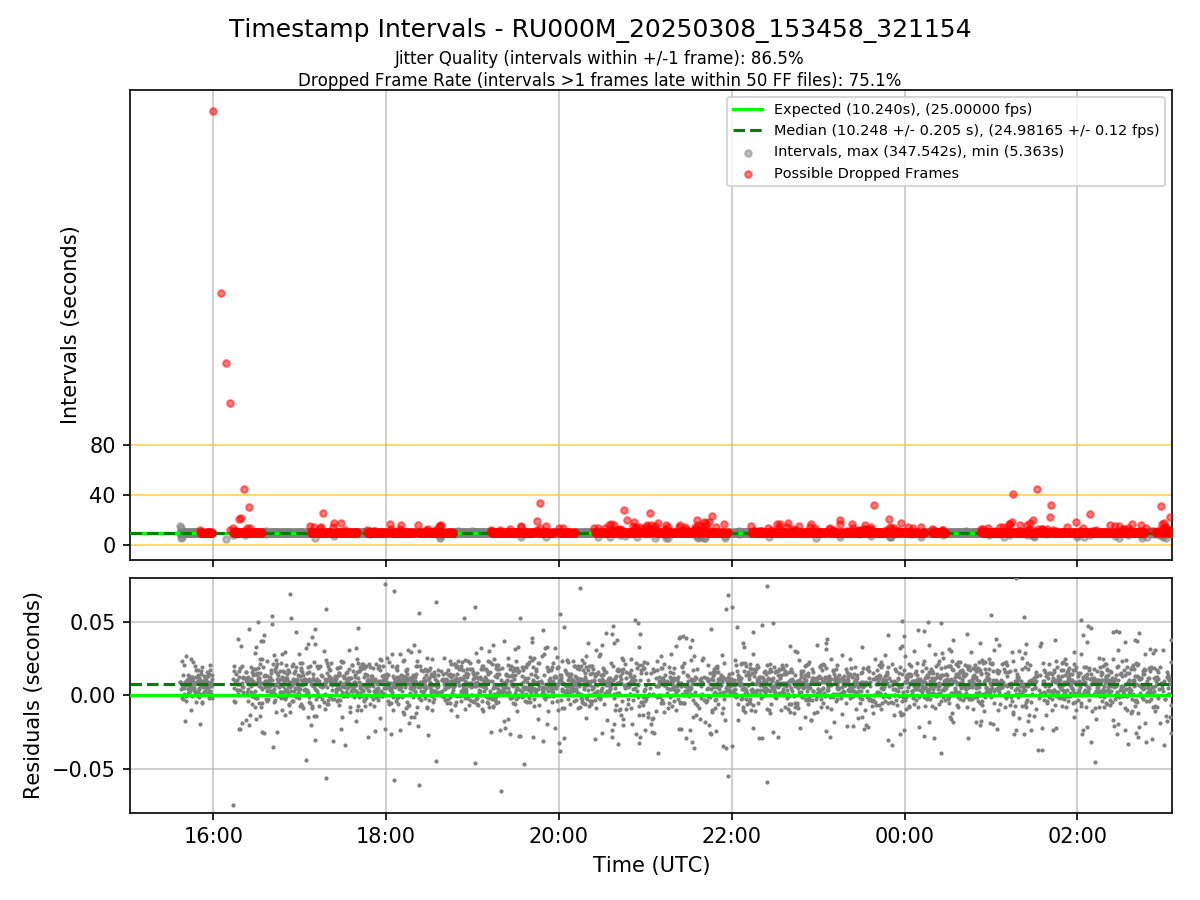
Task: Click the red dot marker in the legend
Action: pos(749,174)
